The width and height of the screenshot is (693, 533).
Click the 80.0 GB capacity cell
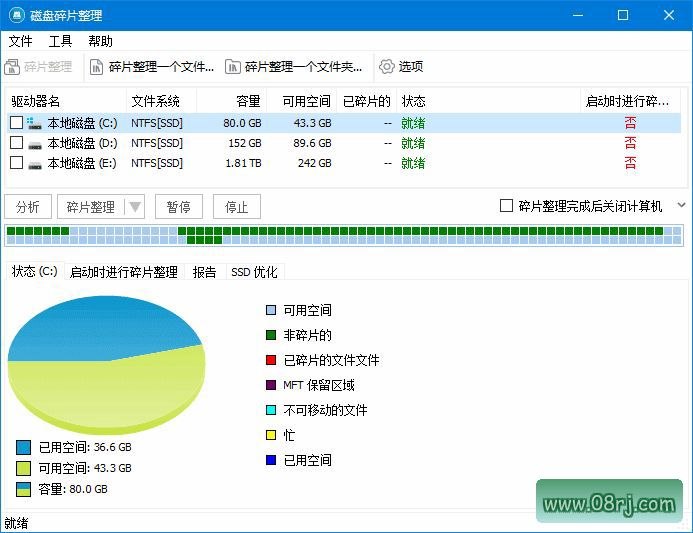pyautogui.click(x=242, y=123)
